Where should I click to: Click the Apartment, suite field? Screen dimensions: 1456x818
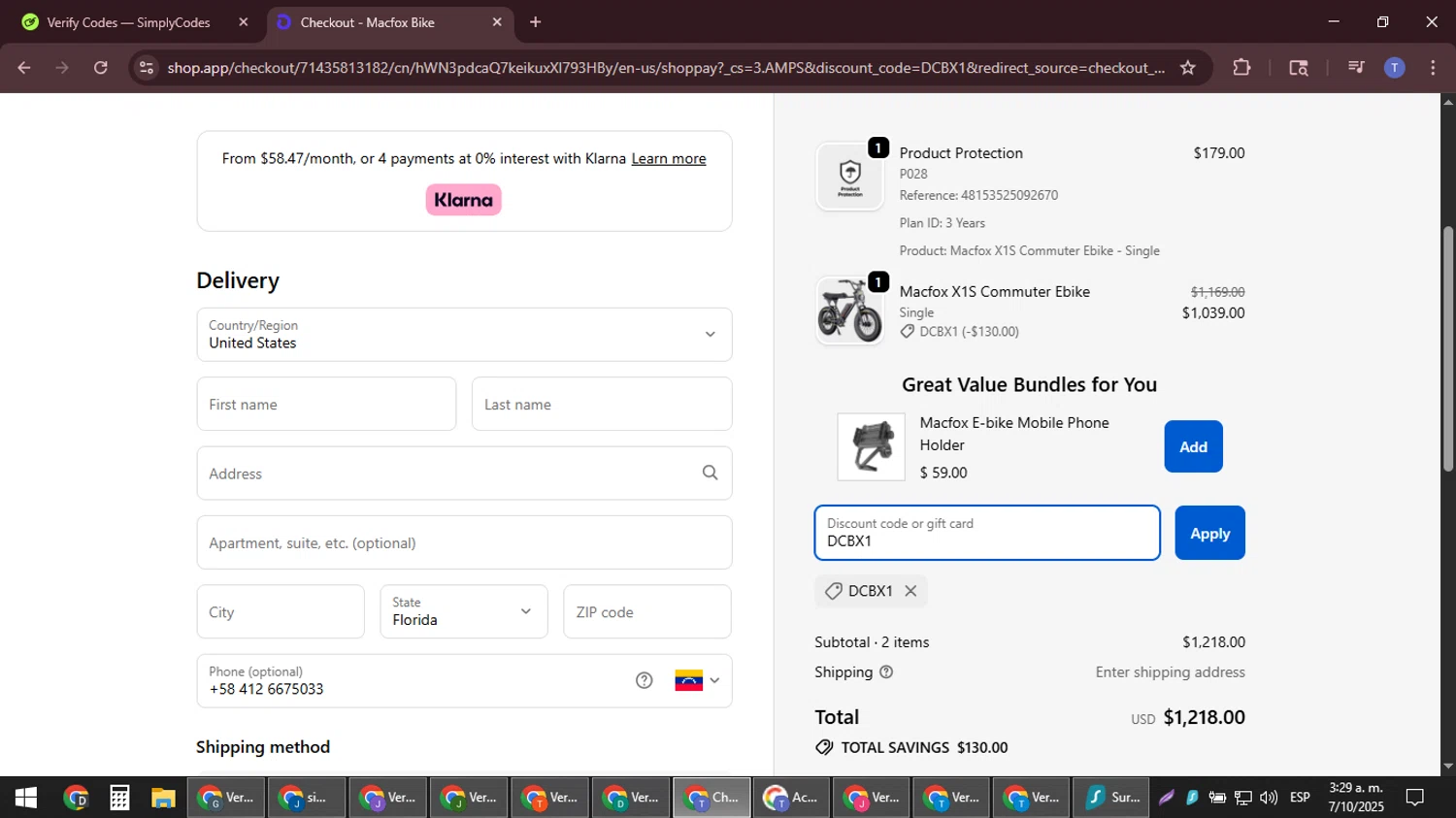pyautogui.click(x=464, y=542)
